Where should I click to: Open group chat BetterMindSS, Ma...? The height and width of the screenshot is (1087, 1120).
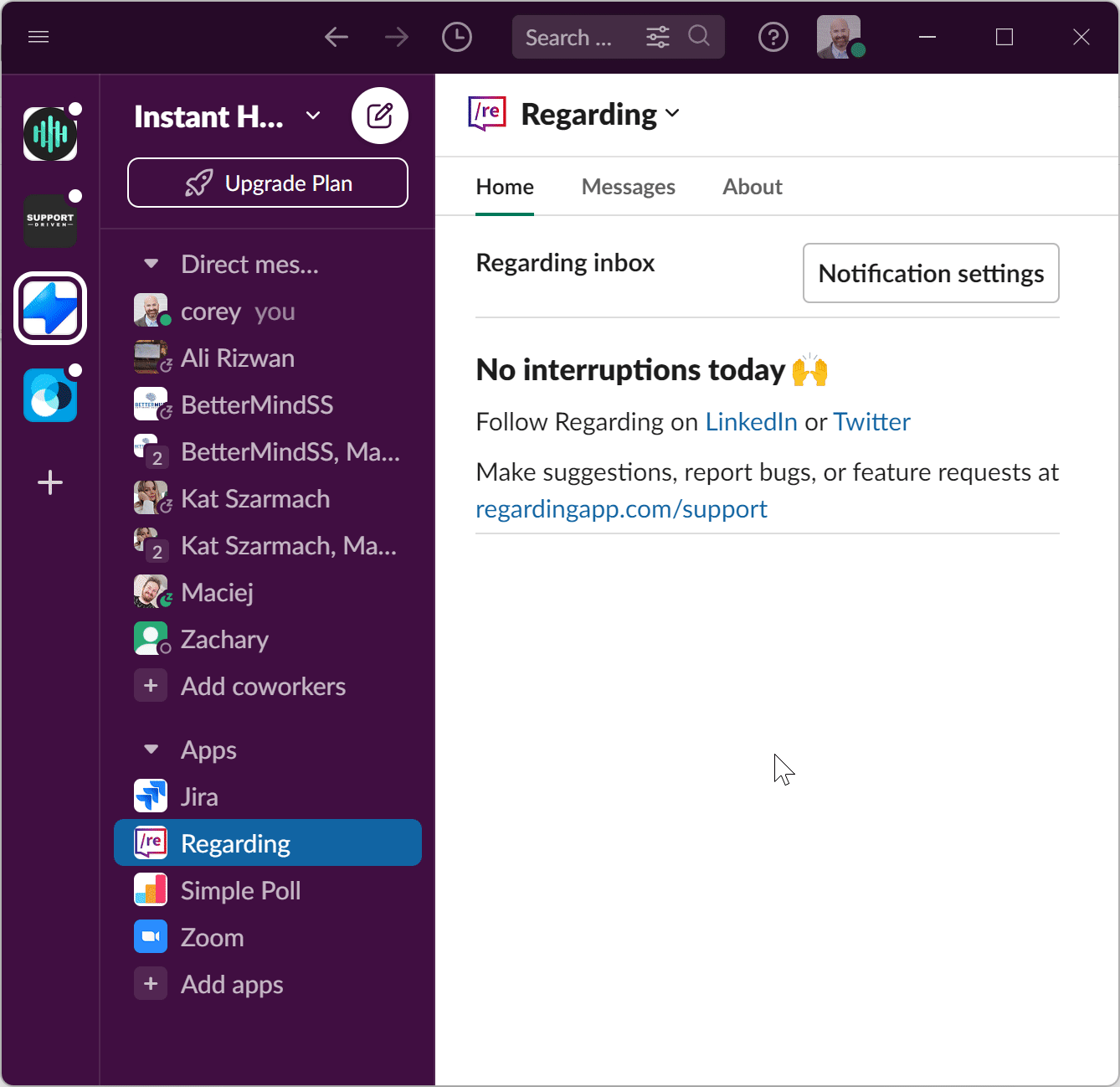(x=268, y=452)
